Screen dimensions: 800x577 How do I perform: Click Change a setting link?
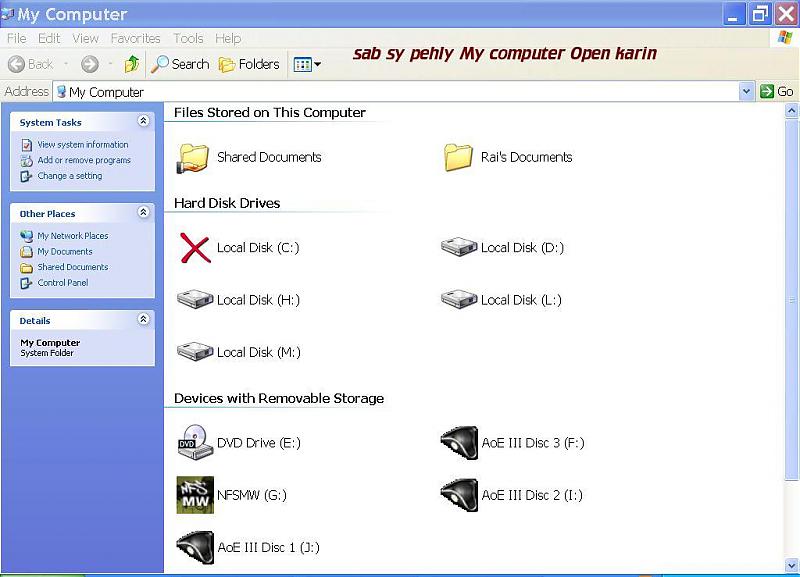coord(70,175)
